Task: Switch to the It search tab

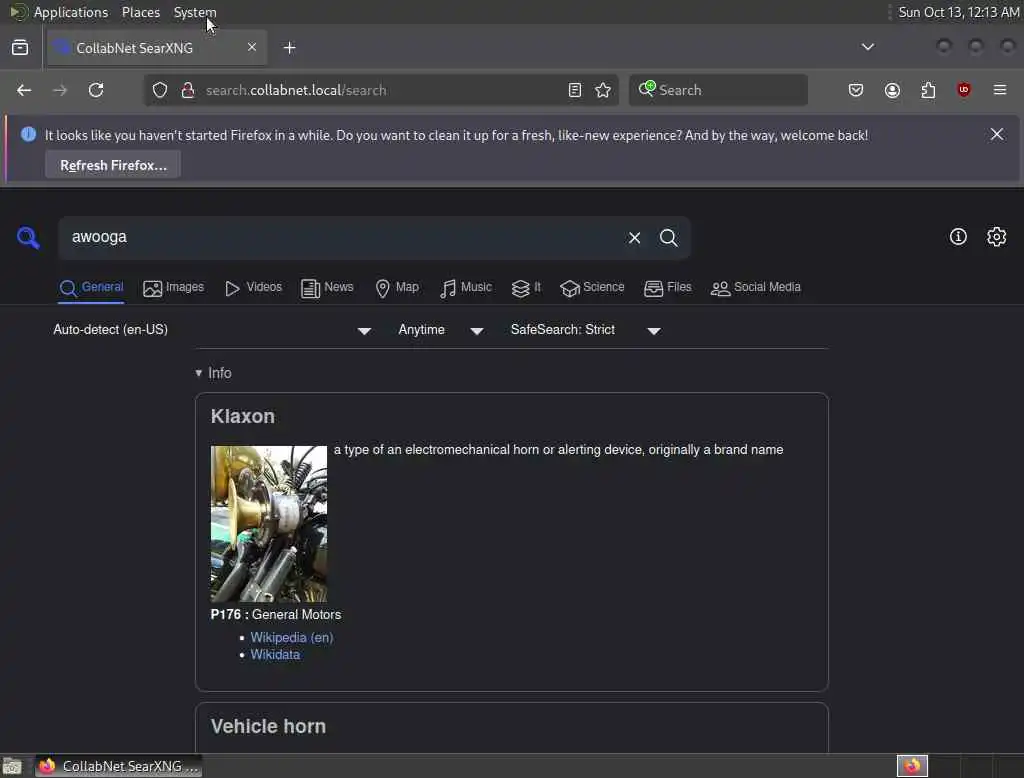Action: [x=526, y=287]
